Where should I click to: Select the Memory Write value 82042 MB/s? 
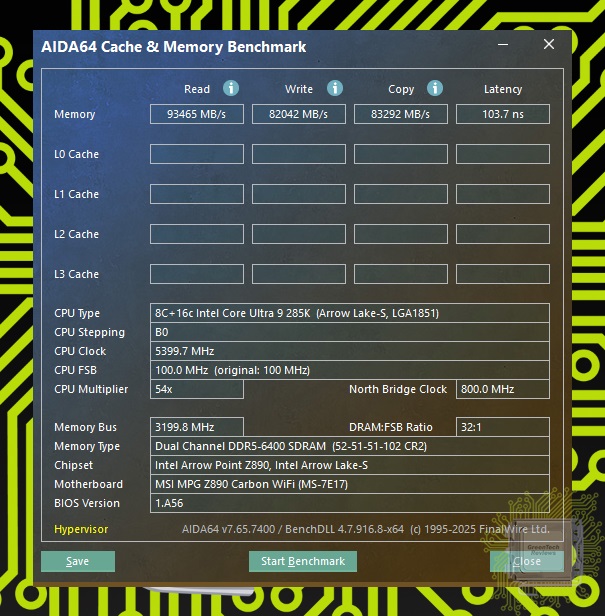299,114
